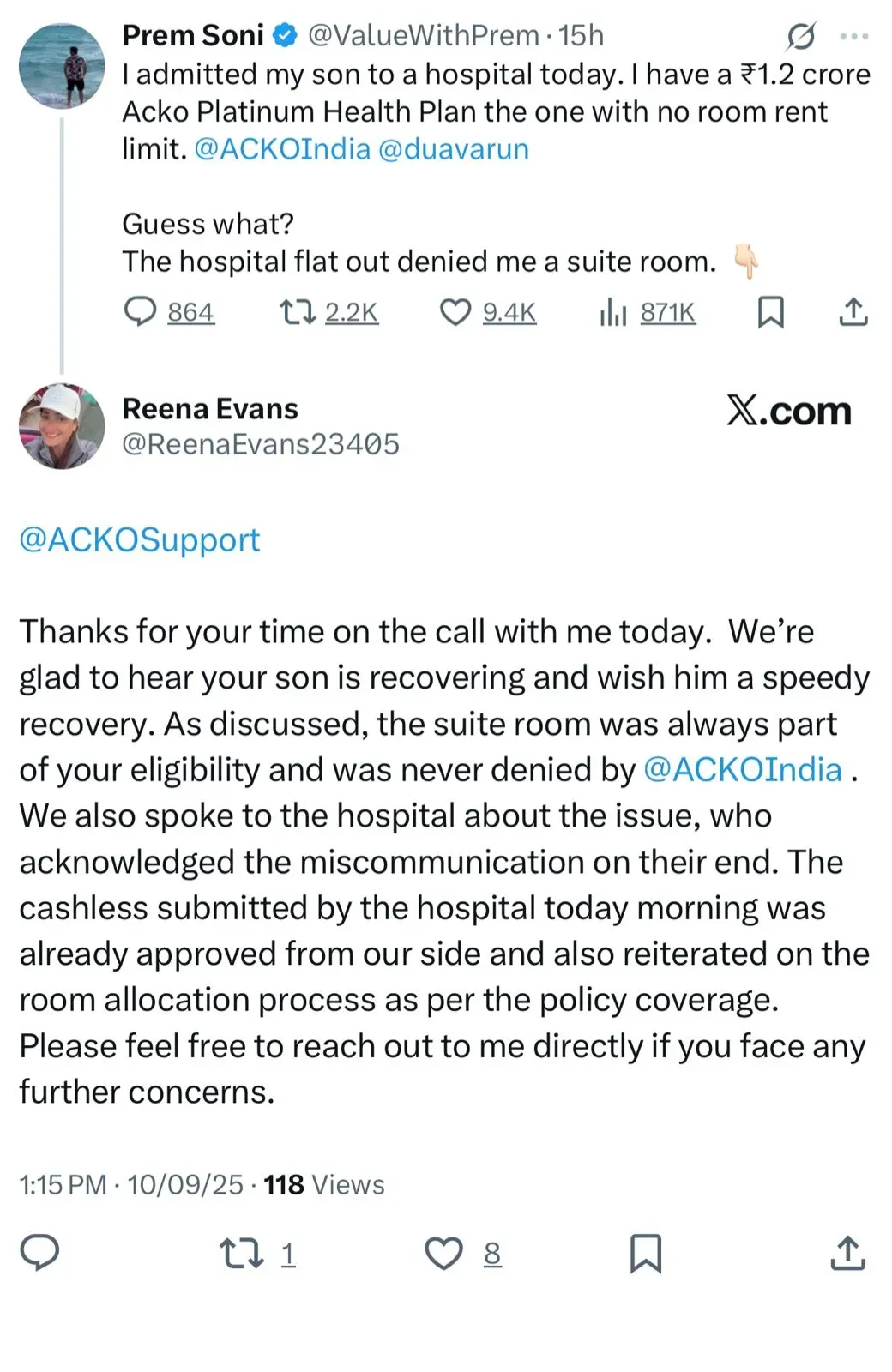This screenshot has height=1372, width=892.
Task: Bookmark Reena Evans's reply post
Action: coord(646,1254)
